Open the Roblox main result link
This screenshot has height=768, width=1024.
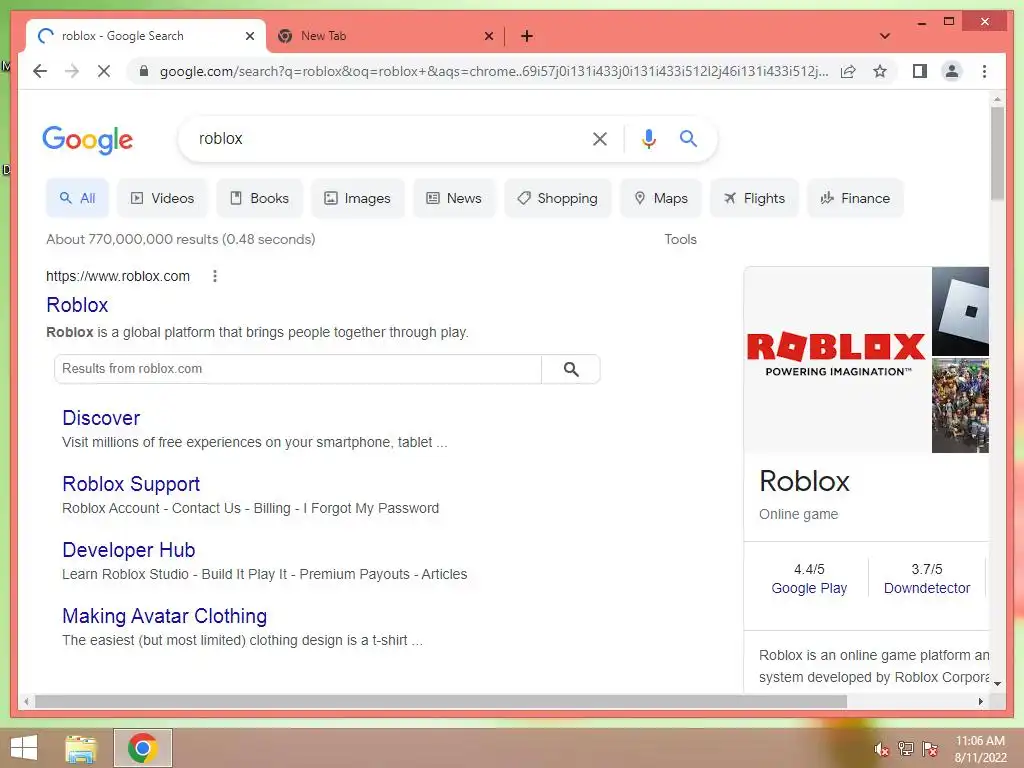77,305
